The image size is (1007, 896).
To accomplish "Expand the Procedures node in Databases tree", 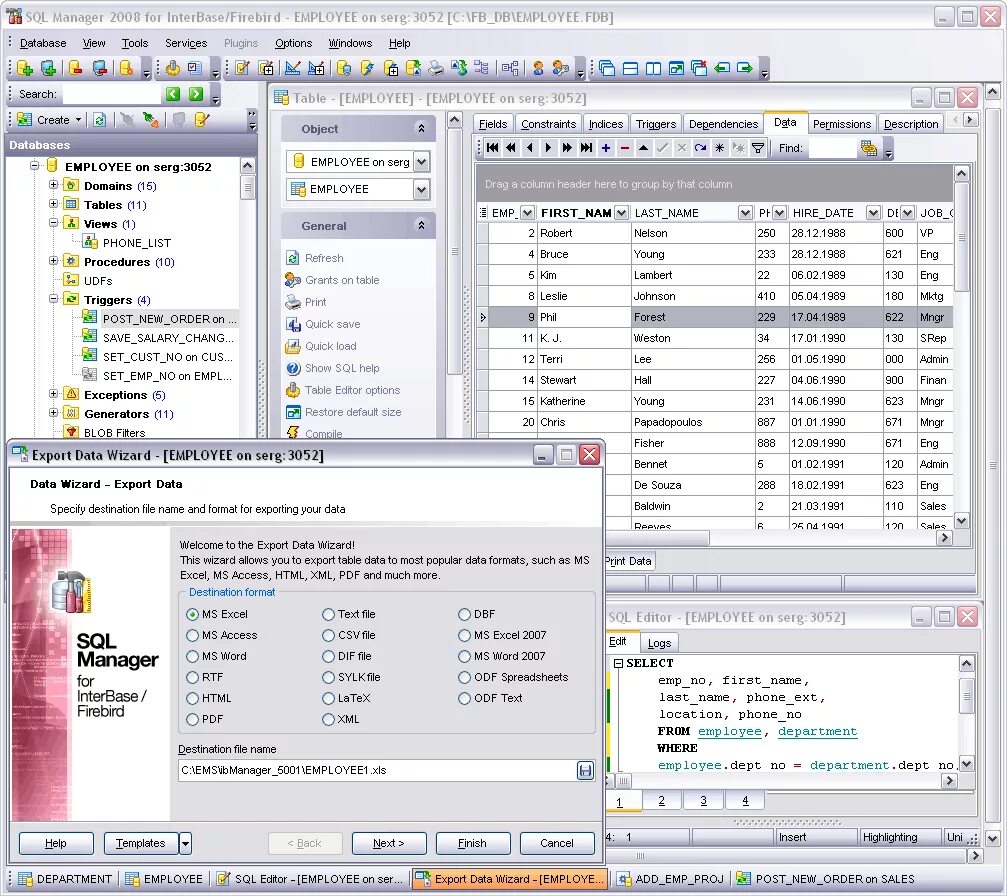I will (x=55, y=262).
